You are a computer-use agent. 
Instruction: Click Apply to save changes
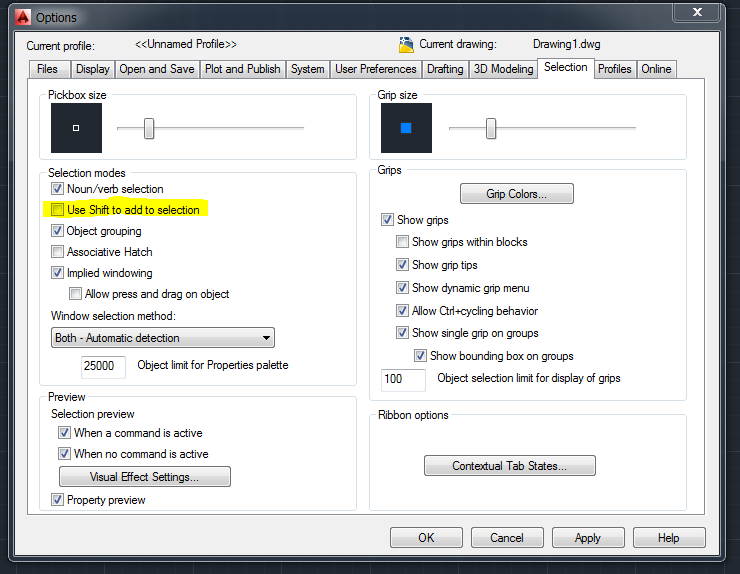588,538
